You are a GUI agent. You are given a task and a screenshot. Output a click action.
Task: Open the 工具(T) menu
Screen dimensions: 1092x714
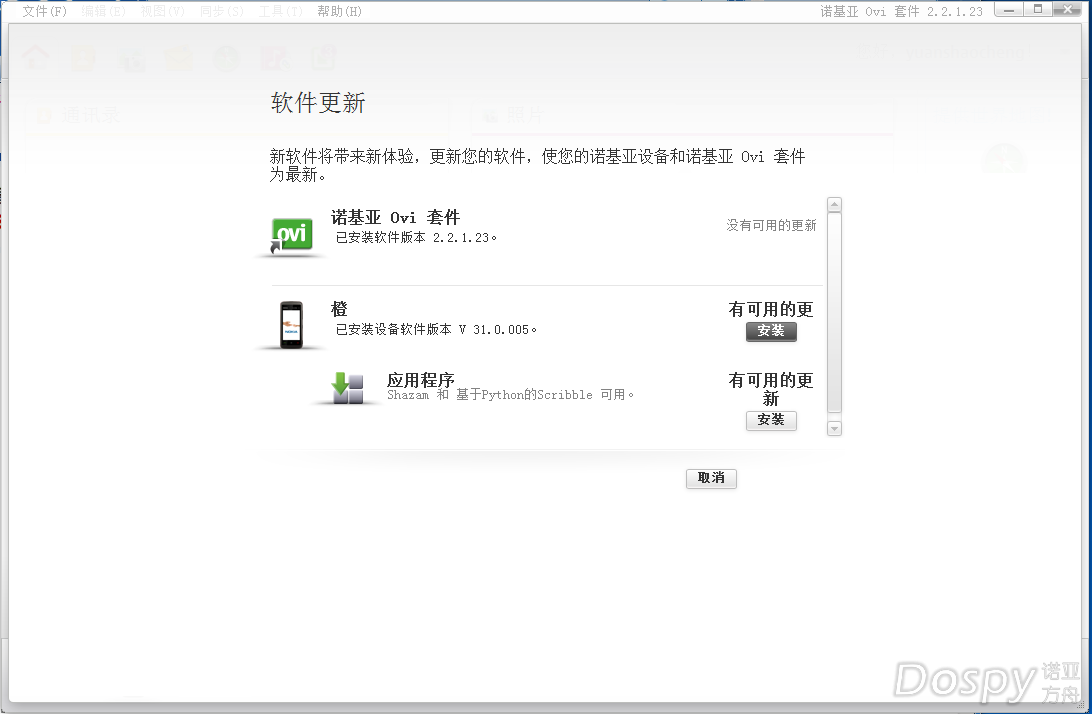[x=281, y=11]
